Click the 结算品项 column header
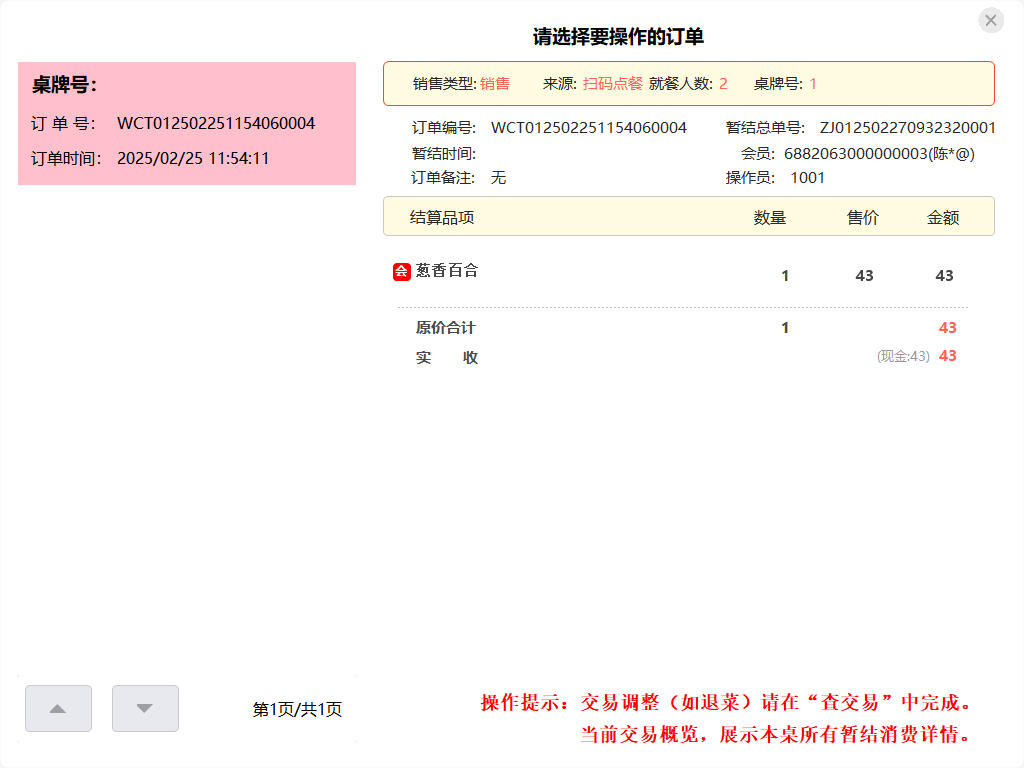 pyautogui.click(x=442, y=216)
